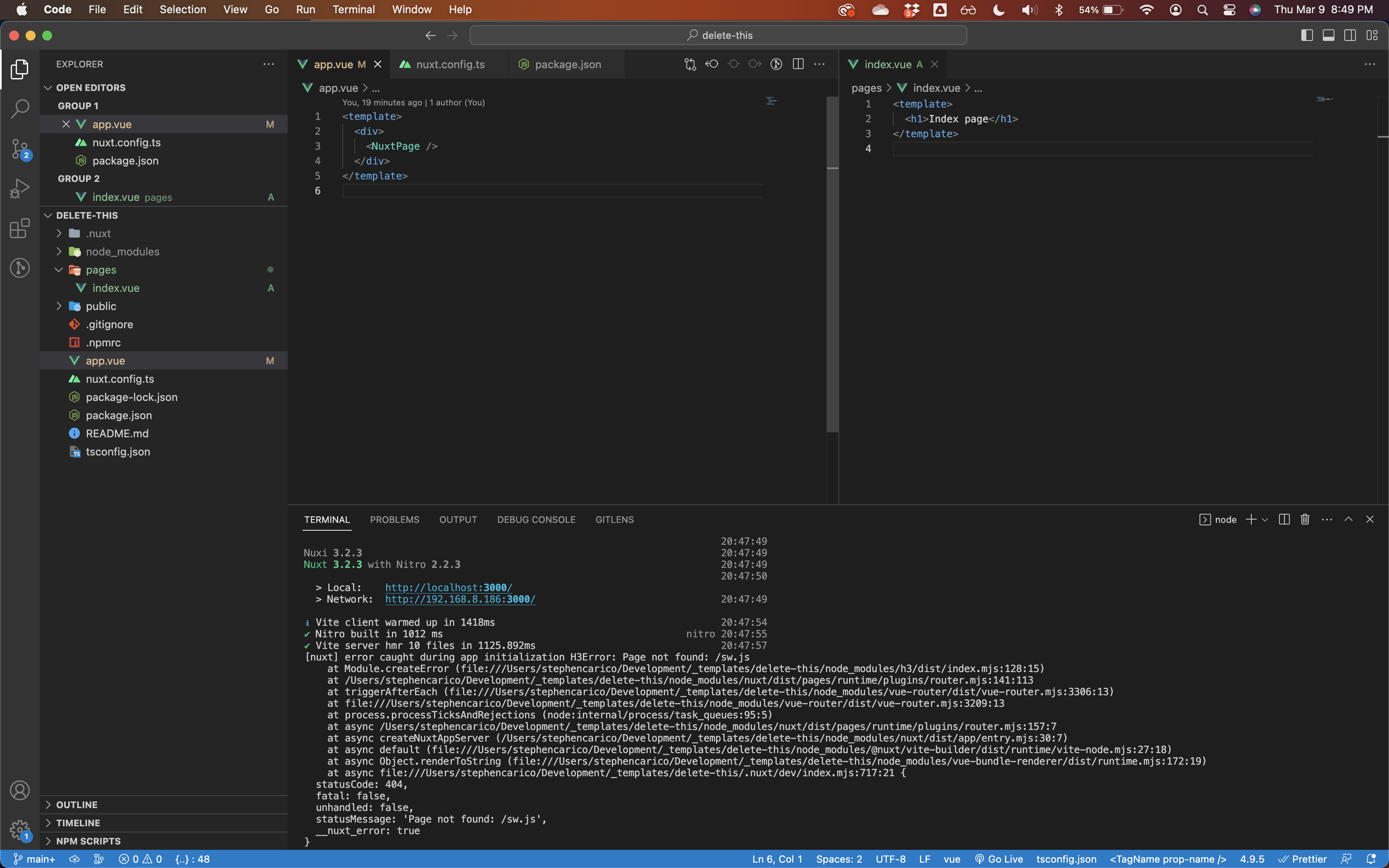Kill terminal with the trash icon

(1305, 520)
